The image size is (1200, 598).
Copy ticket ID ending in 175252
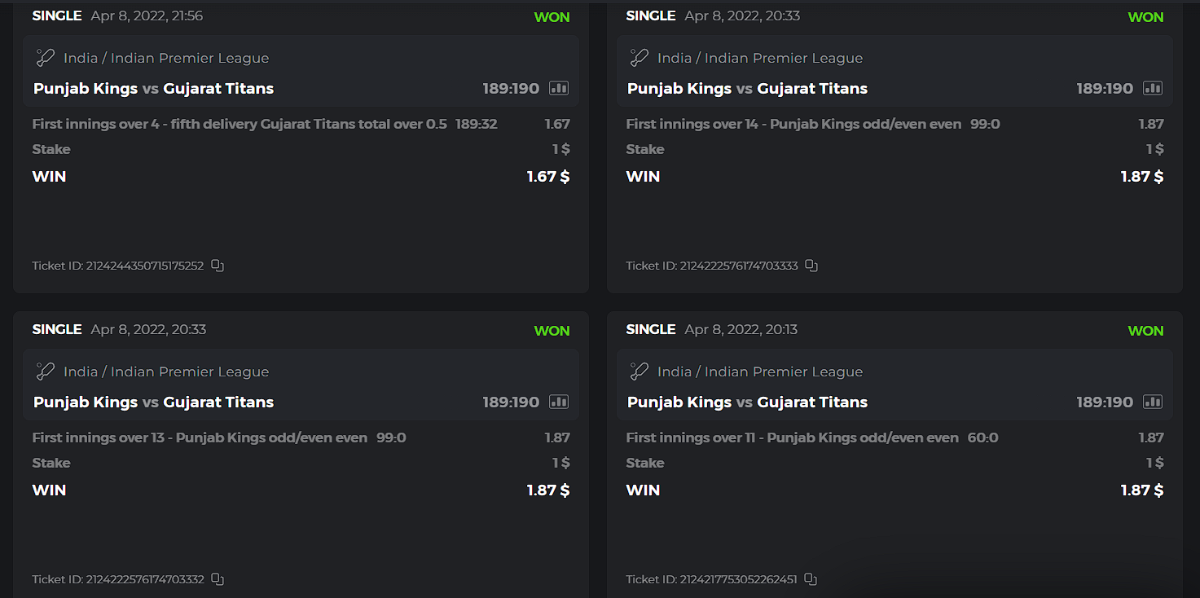coord(218,266)
